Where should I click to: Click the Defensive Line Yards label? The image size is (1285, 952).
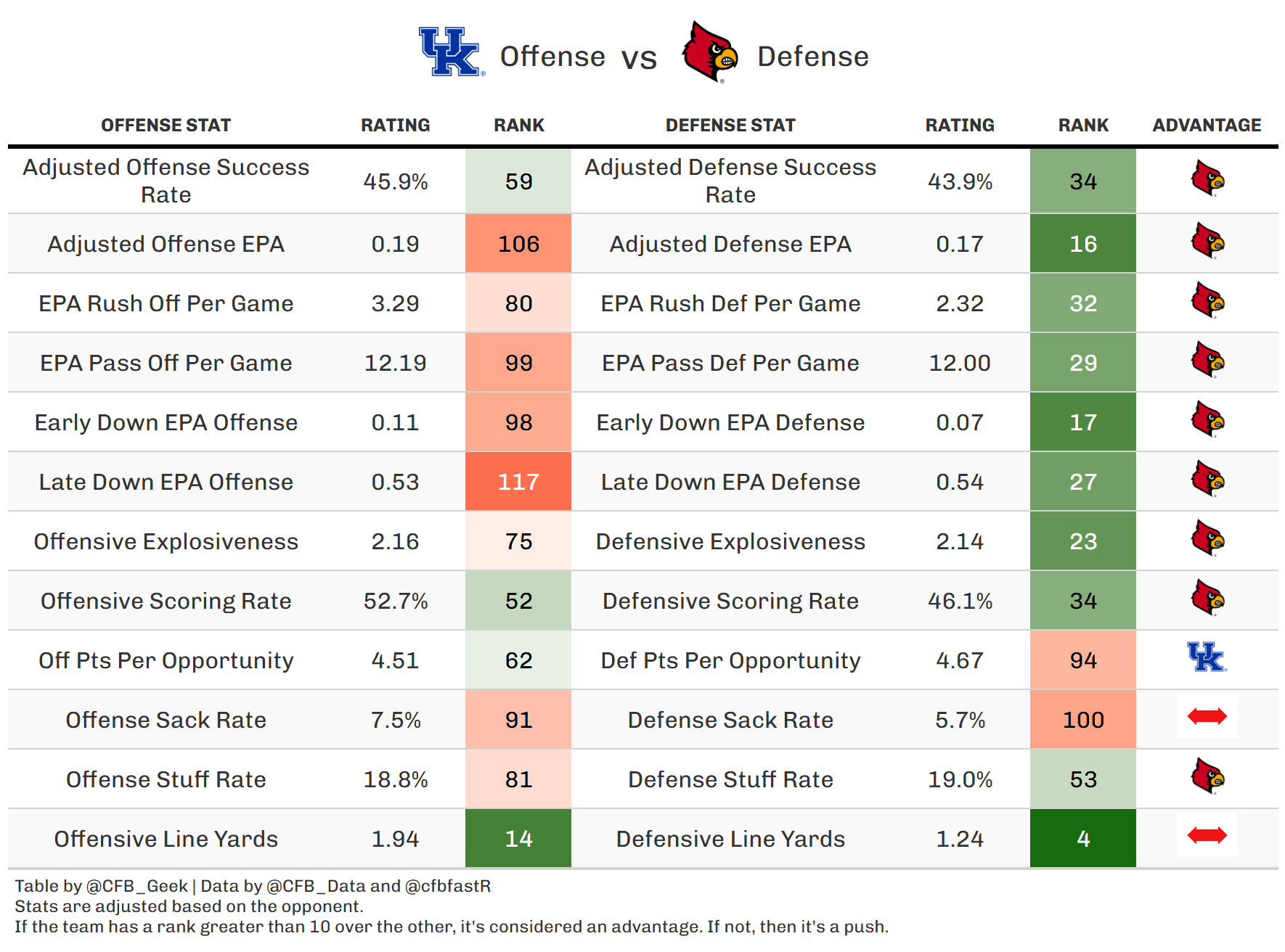click(730, 839)
